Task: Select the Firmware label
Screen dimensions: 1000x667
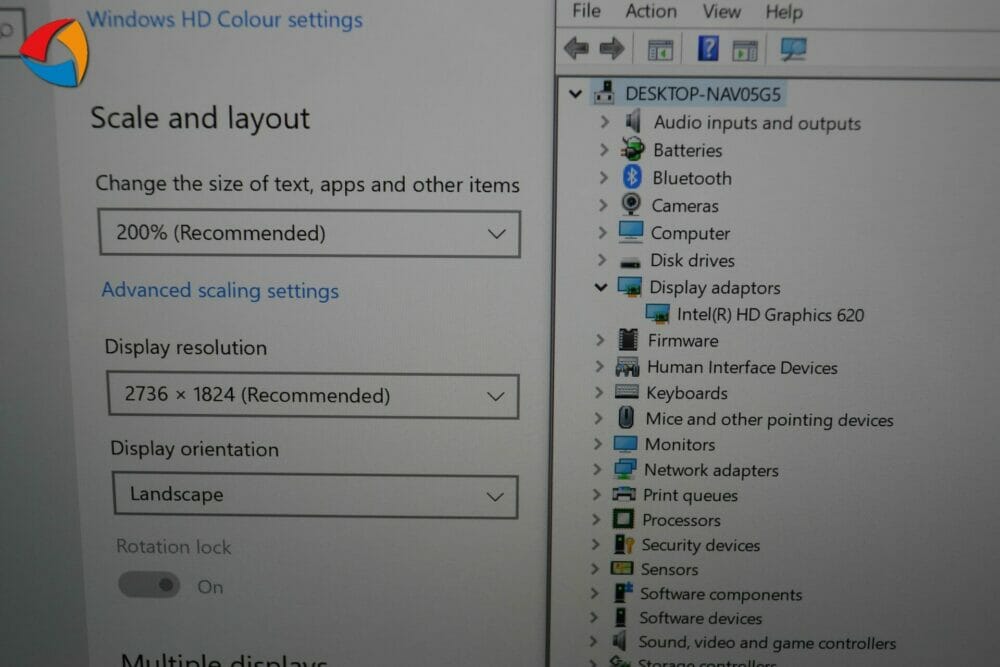Action: (x=683, y=341)
